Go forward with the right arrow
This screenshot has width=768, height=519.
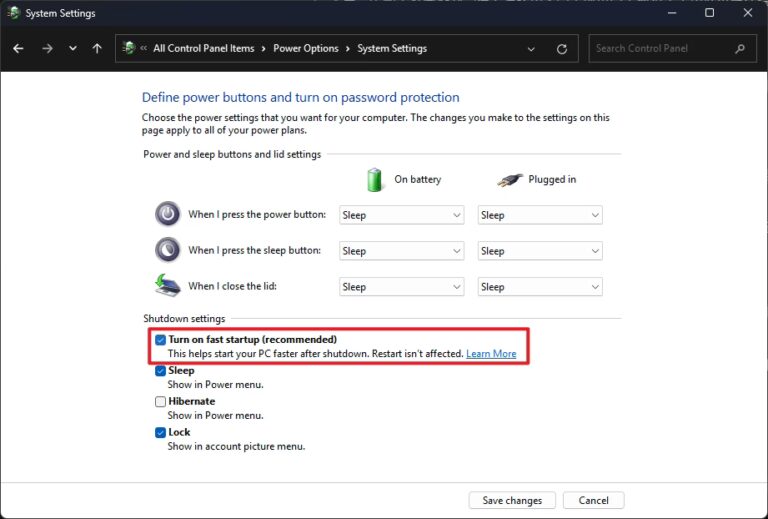point(47,48)
